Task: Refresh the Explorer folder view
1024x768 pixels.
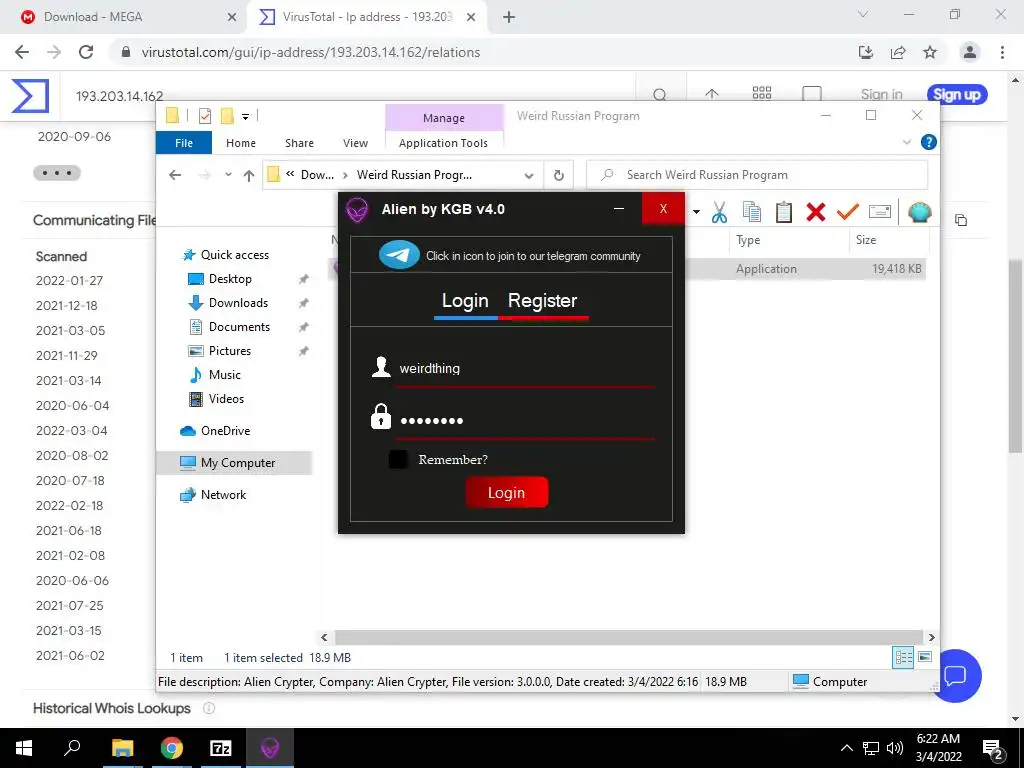Action: (x=558, y=175)
